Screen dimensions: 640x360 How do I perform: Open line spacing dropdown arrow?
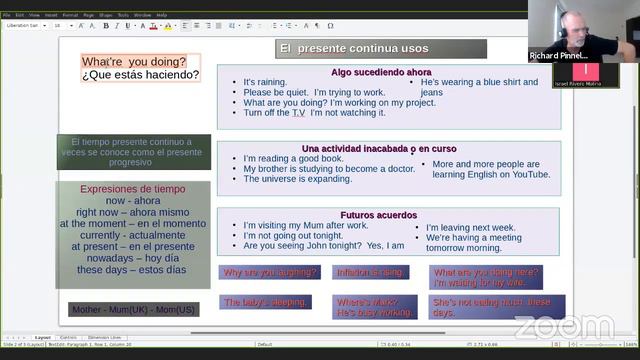(239, 26)
